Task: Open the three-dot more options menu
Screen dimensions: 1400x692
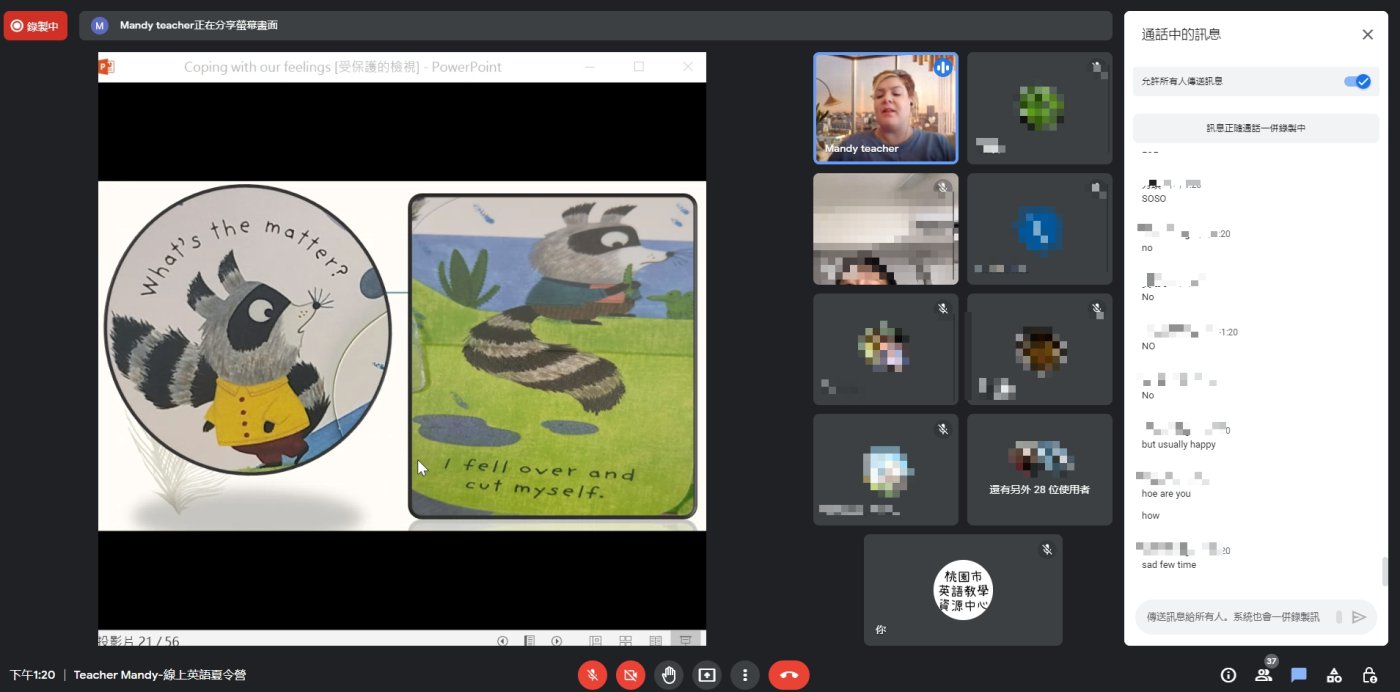Action: point(745,675)
